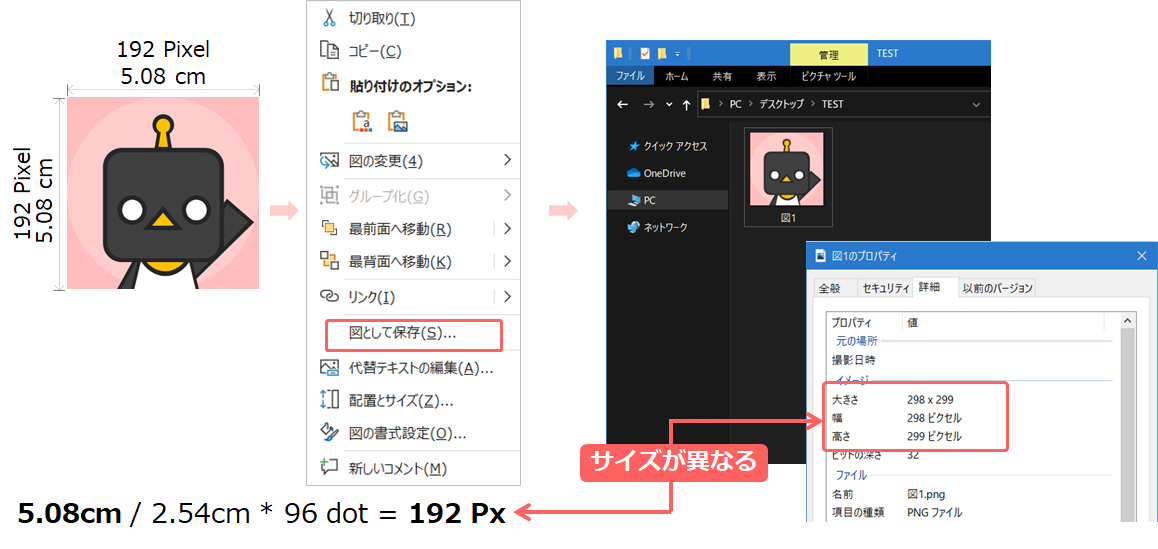This screenshot has width=1158, height=549.
Task: Click the folder icon in Explorer title bar
Action: pos(618,53)
